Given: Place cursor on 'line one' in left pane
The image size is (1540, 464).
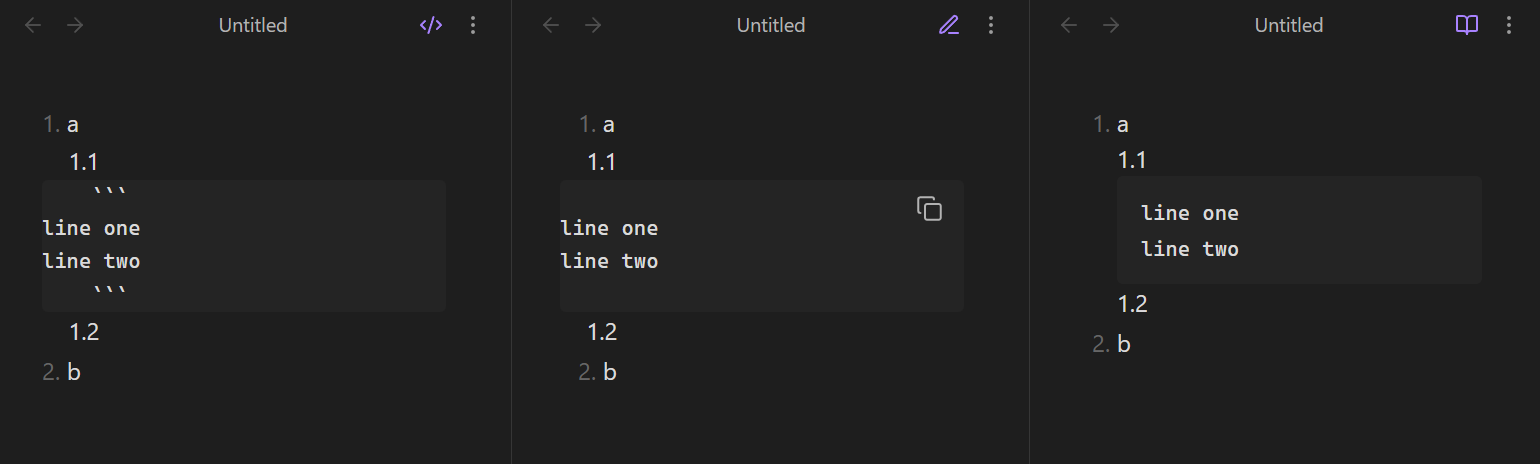Looking at the screenshot, I should [x=91, y=229].
